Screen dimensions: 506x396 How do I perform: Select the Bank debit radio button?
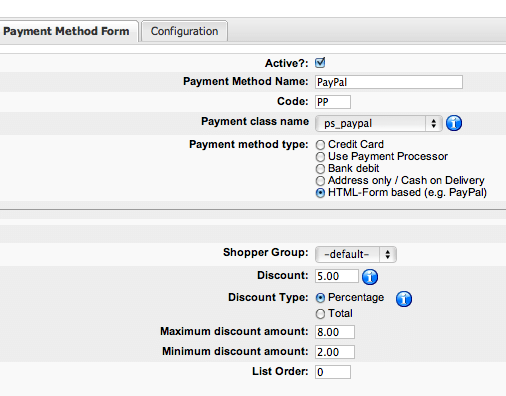pyautogui.click(x=320, y=169)
